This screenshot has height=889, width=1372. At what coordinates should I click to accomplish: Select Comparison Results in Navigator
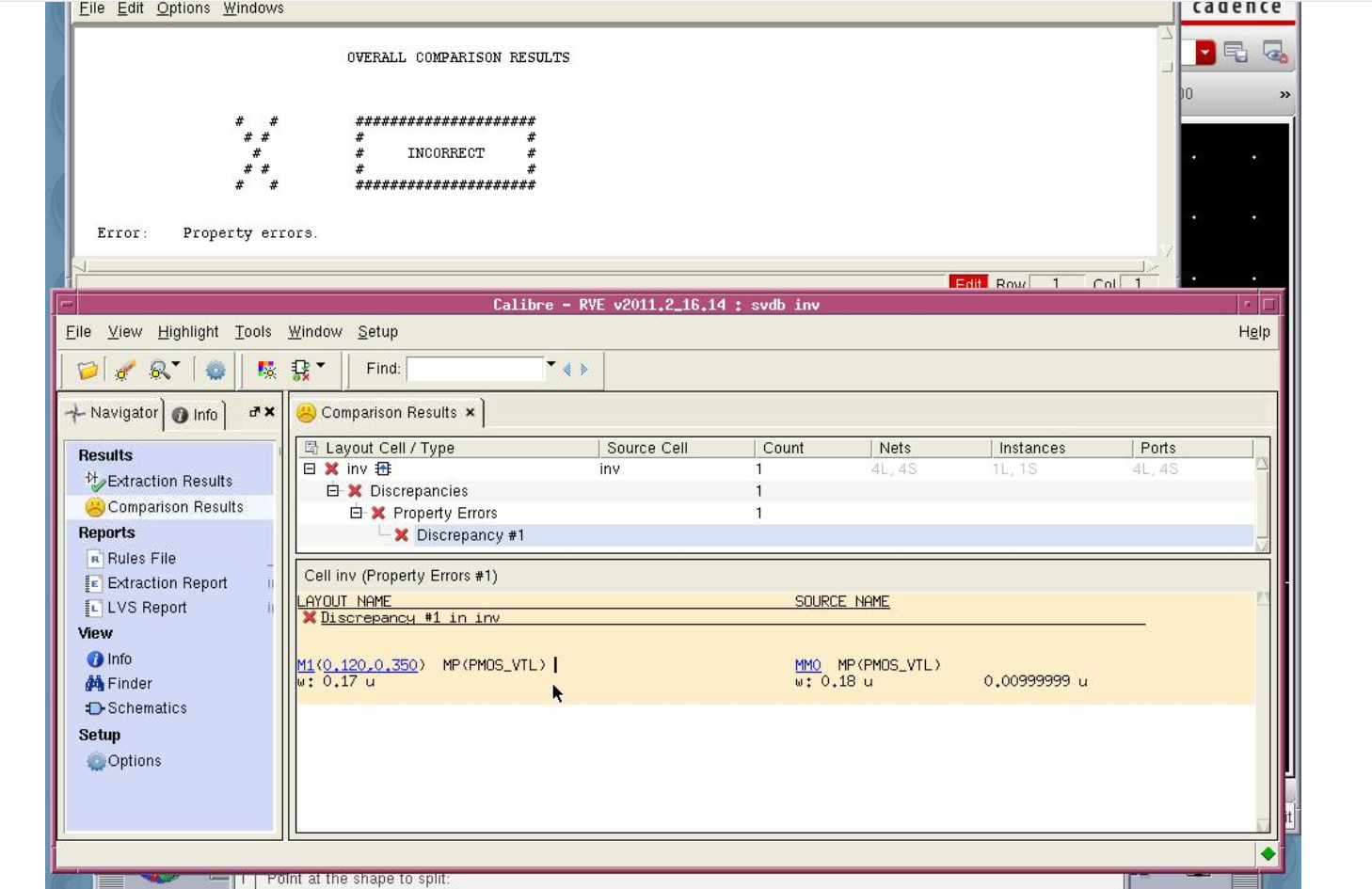pos(165,507)
